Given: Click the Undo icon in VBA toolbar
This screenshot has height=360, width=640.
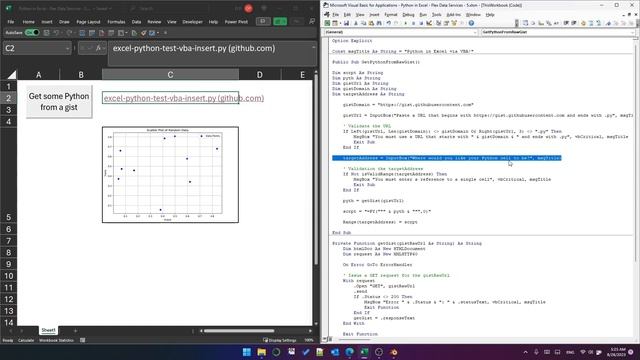Looking at the screenshot, I should tap(389, 23).
